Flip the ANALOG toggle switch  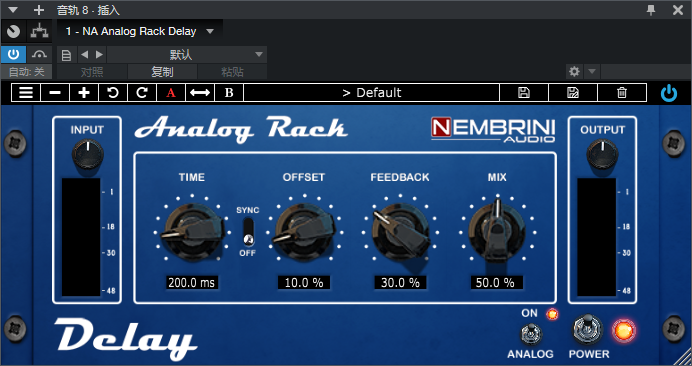click(x=531, y=334)
